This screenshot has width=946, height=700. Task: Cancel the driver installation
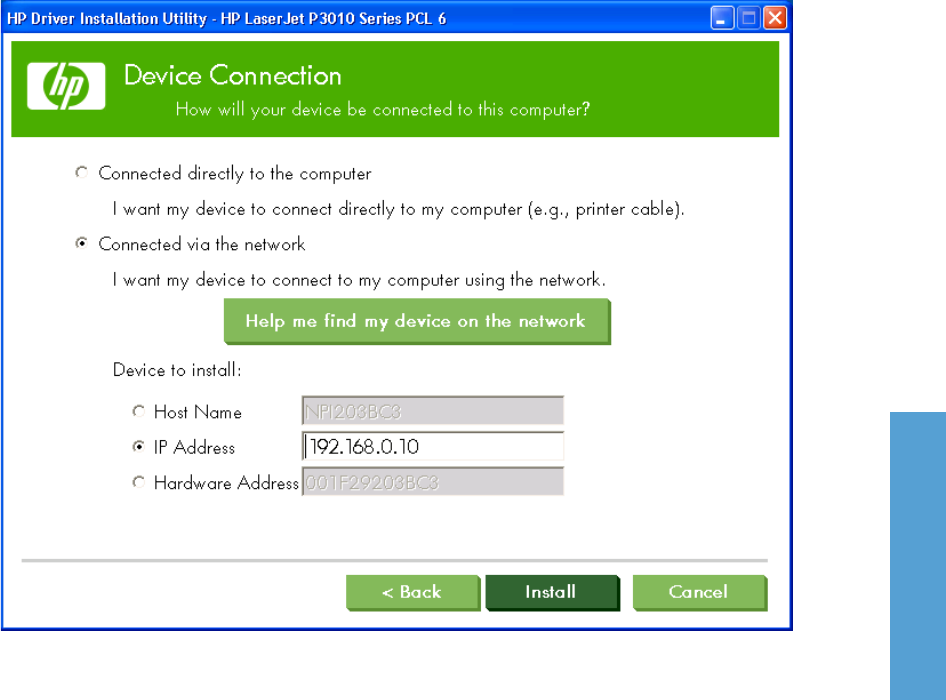700,593
